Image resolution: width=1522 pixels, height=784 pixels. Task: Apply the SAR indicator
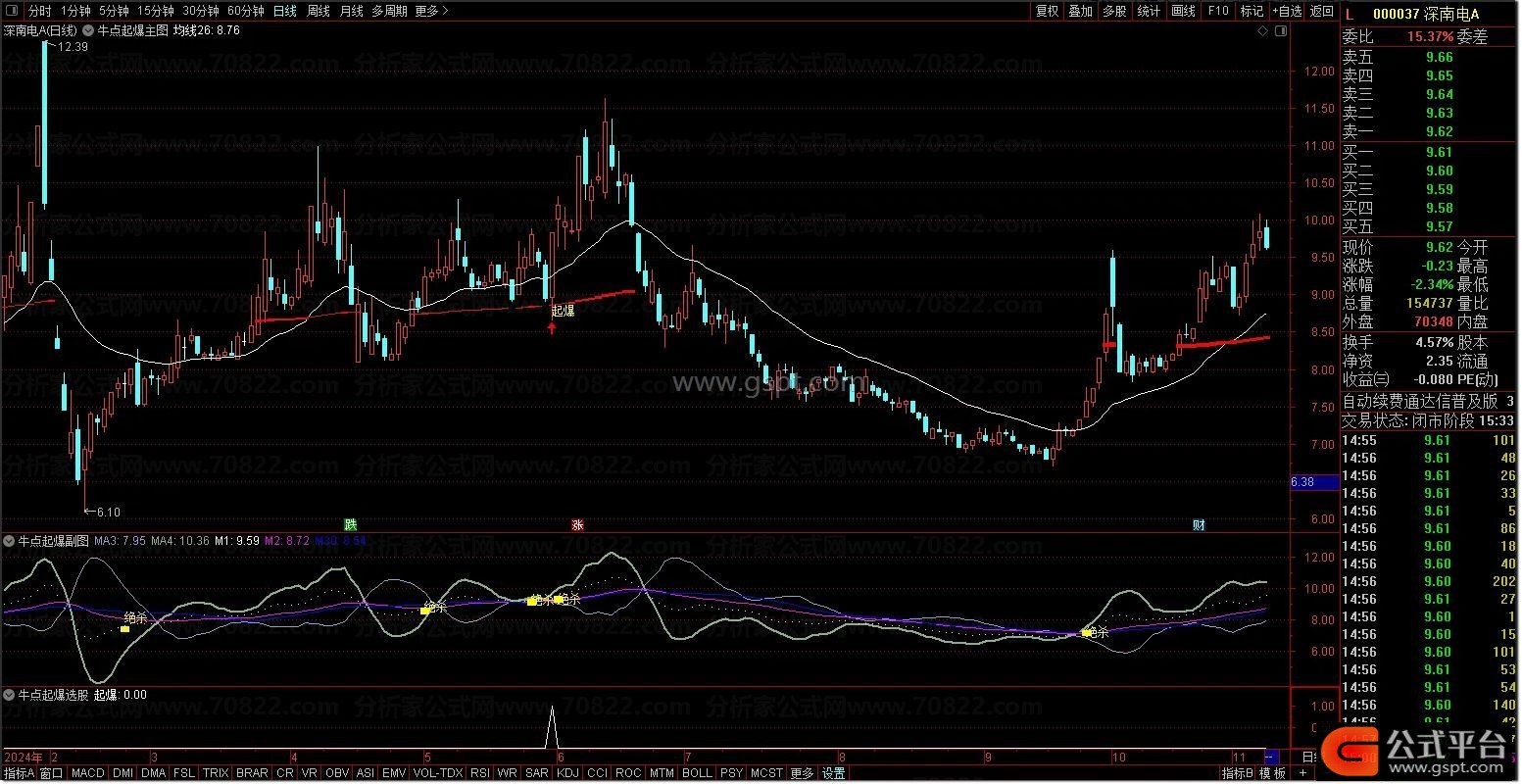(x=537, y=773)
